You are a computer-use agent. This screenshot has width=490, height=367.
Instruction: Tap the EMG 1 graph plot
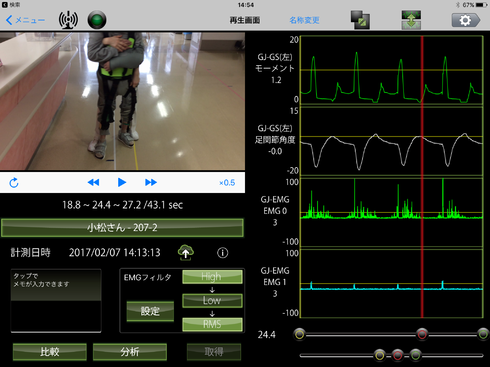[x=392, y=283]
